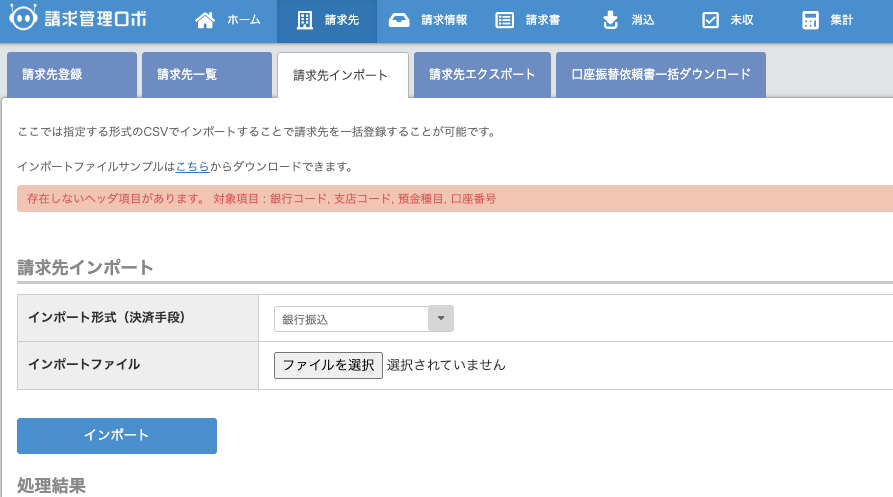The height and width of the screenshot is (497, 893).
Task: Click the list icon for 請求書
Action: [505, 20]
